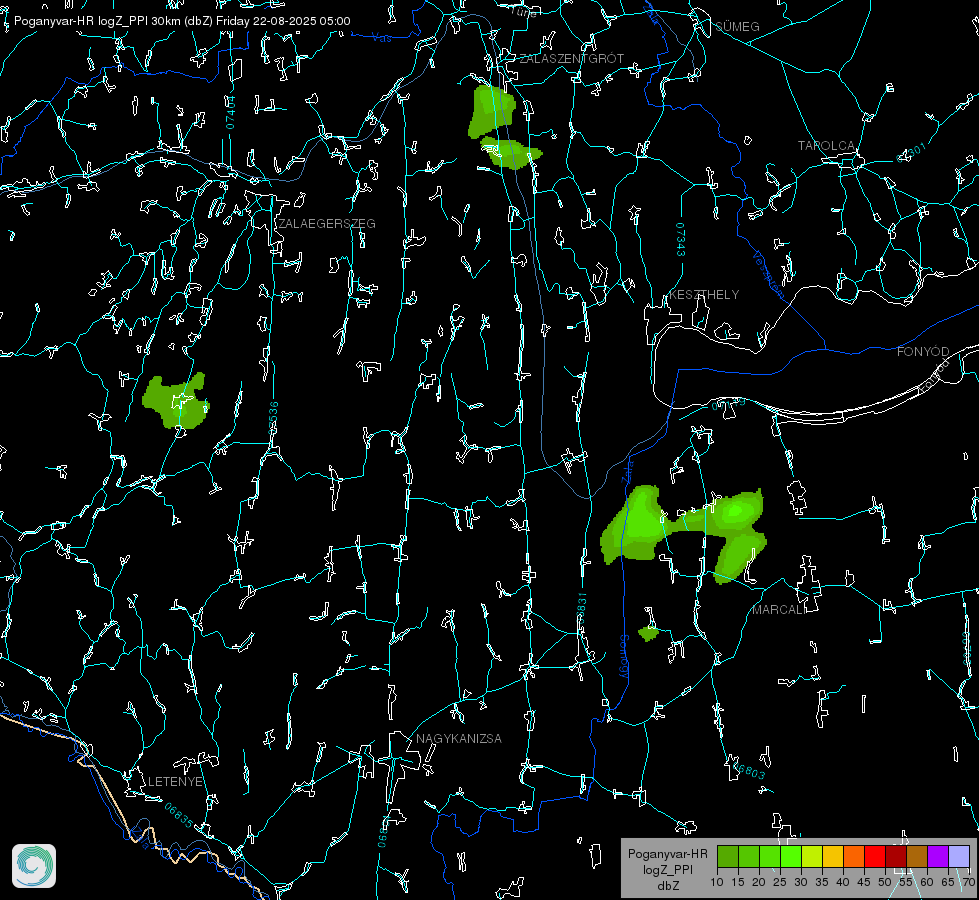Click the map title text Poganyvar-HR logZ_PPI 30km
979x900 pixels.
point(97,21)
